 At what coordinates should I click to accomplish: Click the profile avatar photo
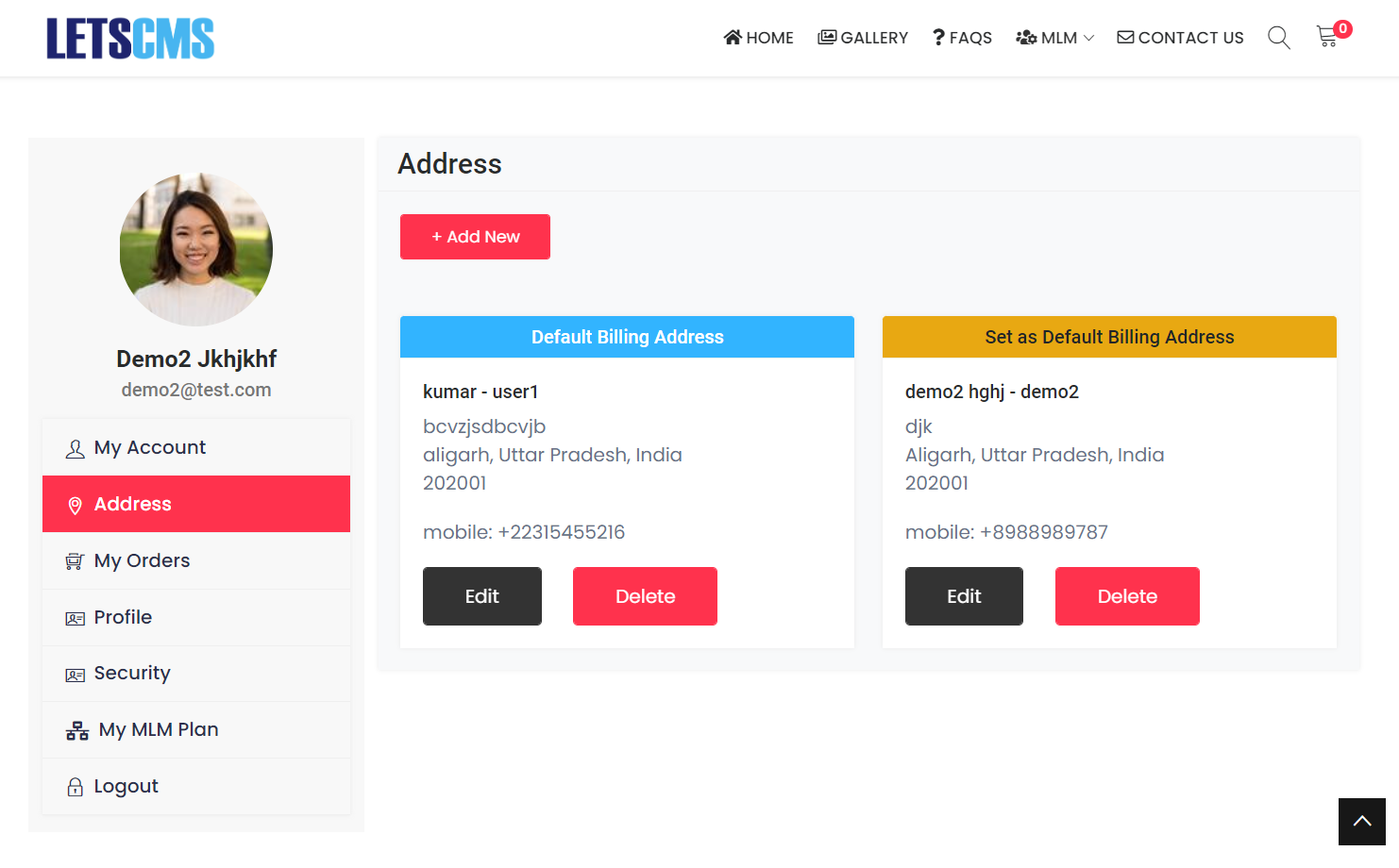coord(196,249)
